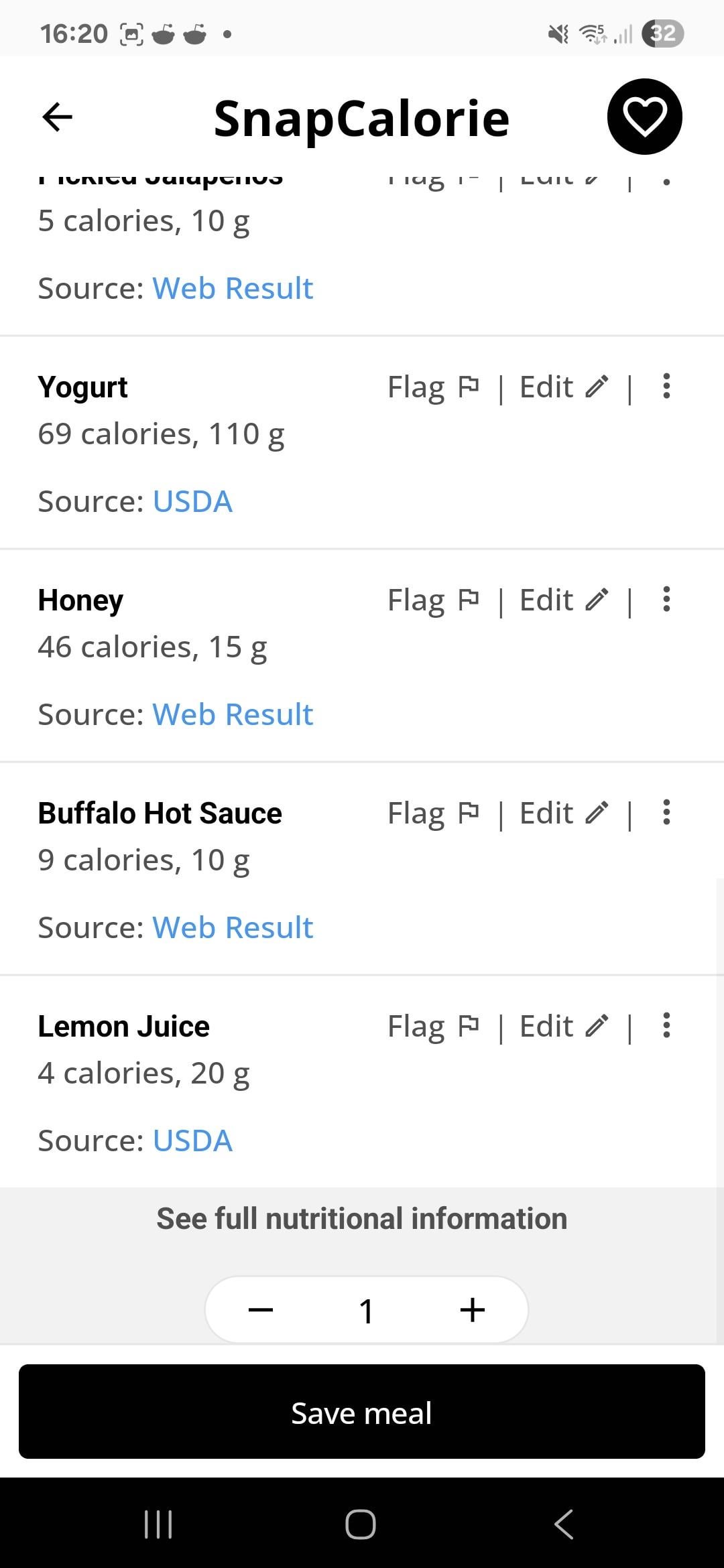Image resolution: width=724 pixels, height=1568 pixels.
Task: Tap Android recent apps navigation button
Action: click(x=159, y=1524)
